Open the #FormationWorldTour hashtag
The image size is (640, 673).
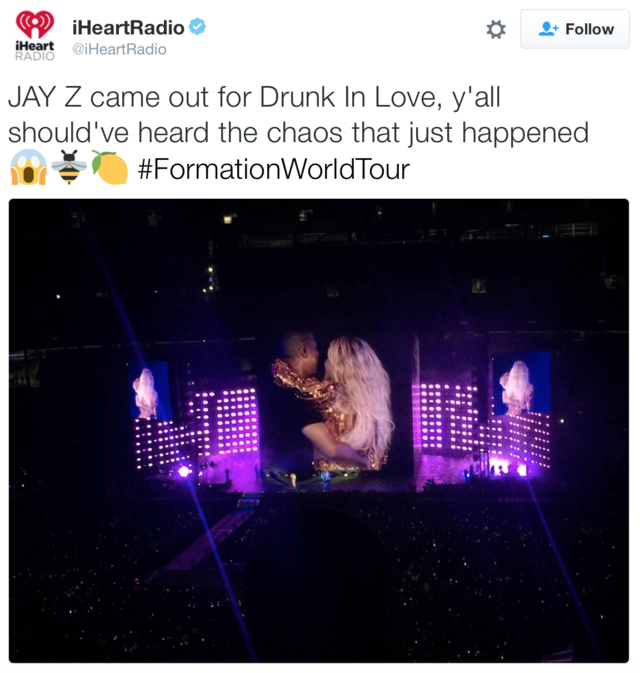[273, 169]
